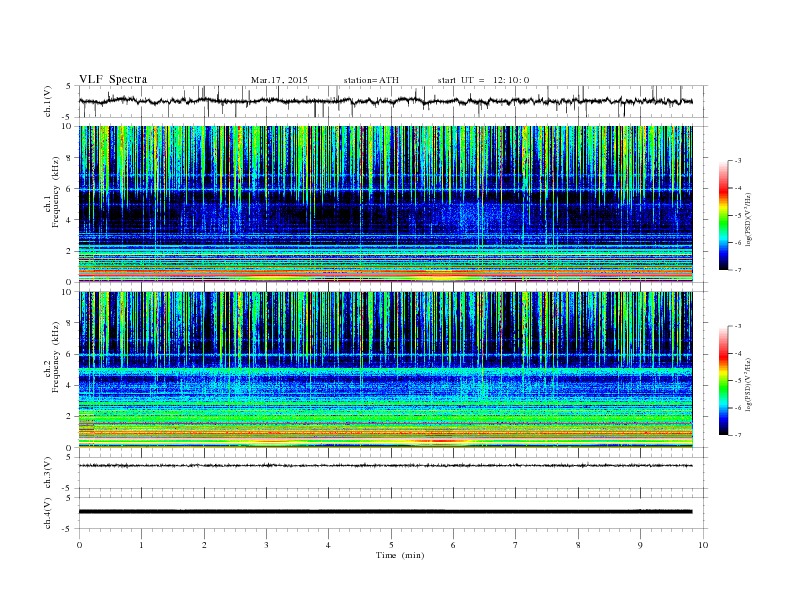Click the "-5" tick of ch.1(V) axis

coord(68,117)
